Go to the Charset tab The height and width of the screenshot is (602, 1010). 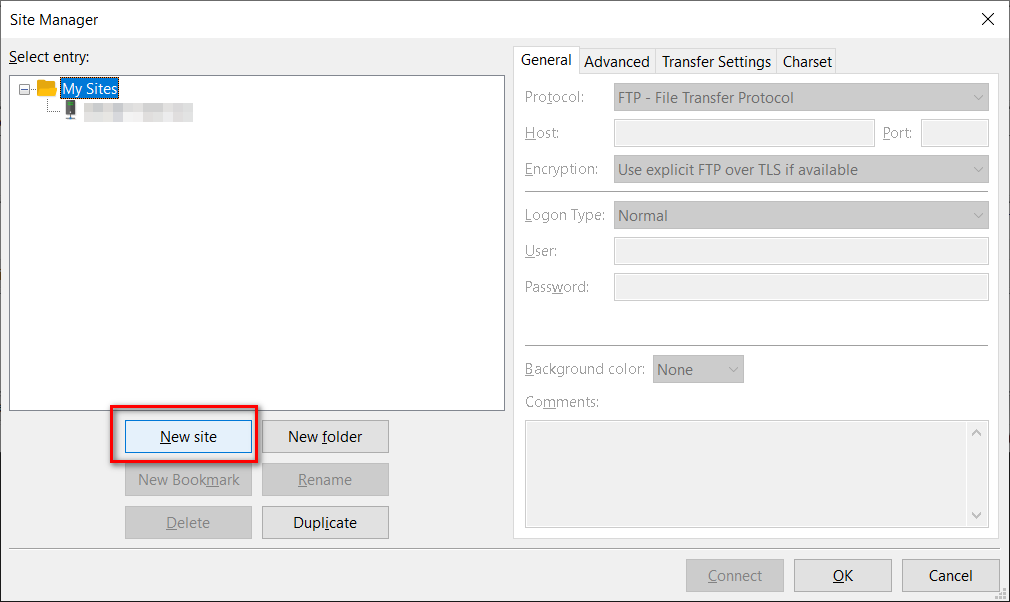tap(807, 62)
